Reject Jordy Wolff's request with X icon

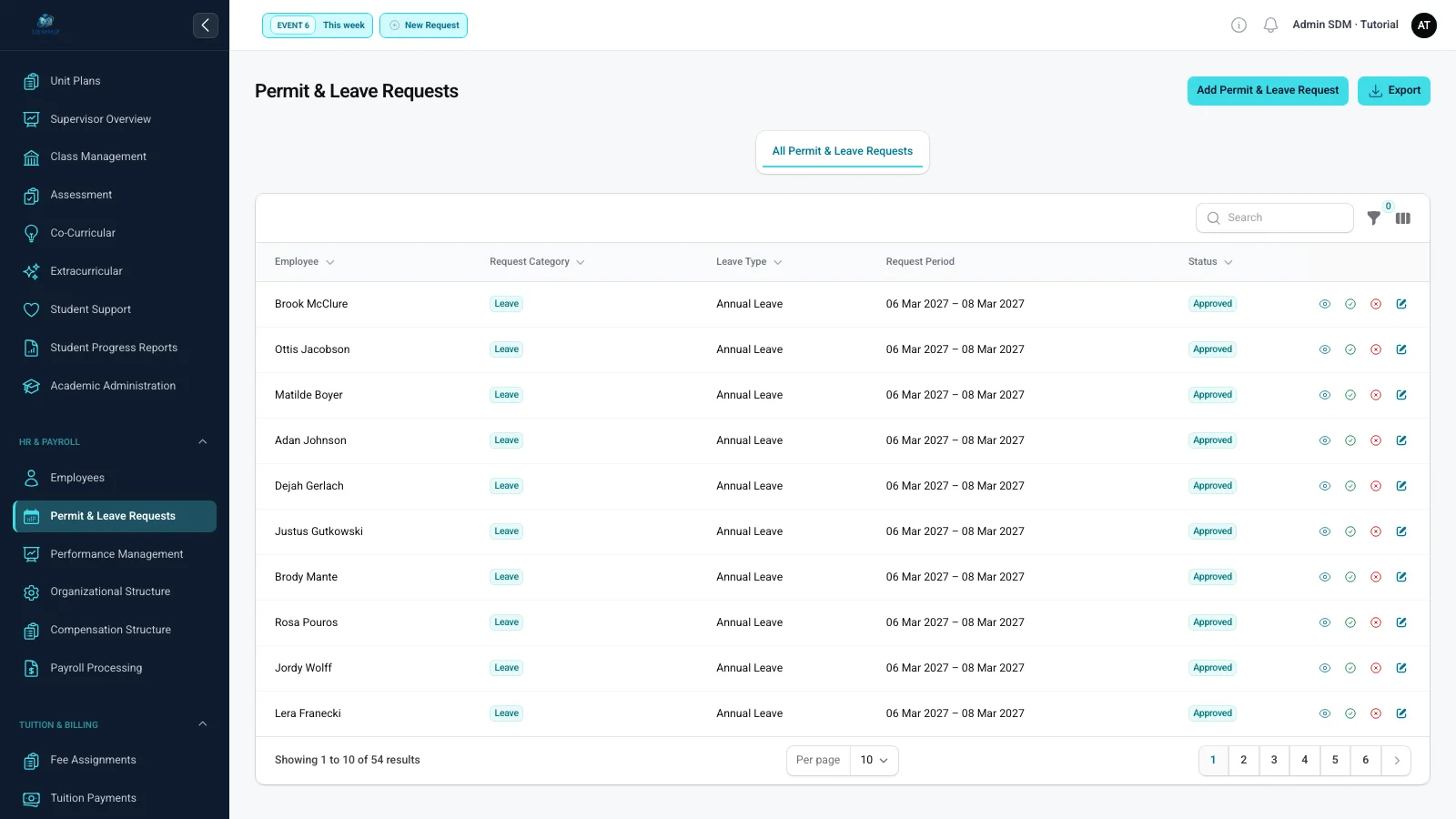coord(1376,668)
